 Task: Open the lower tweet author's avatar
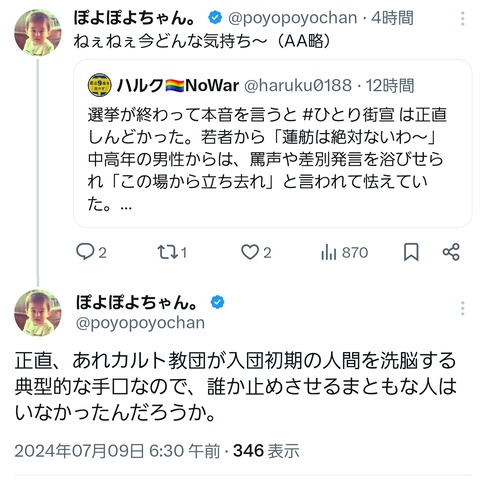click(x=38, y=313)
